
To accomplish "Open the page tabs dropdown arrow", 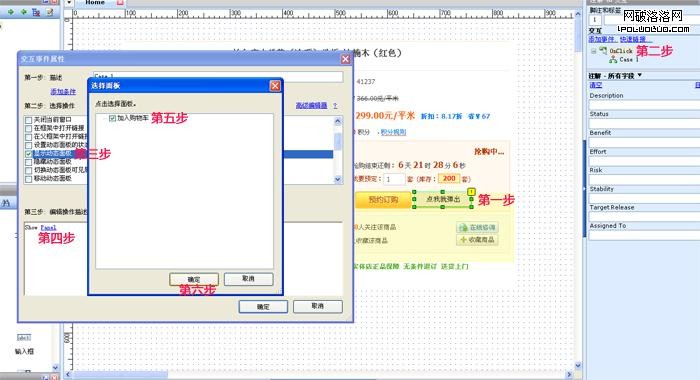I will click(x=69, y=3).
